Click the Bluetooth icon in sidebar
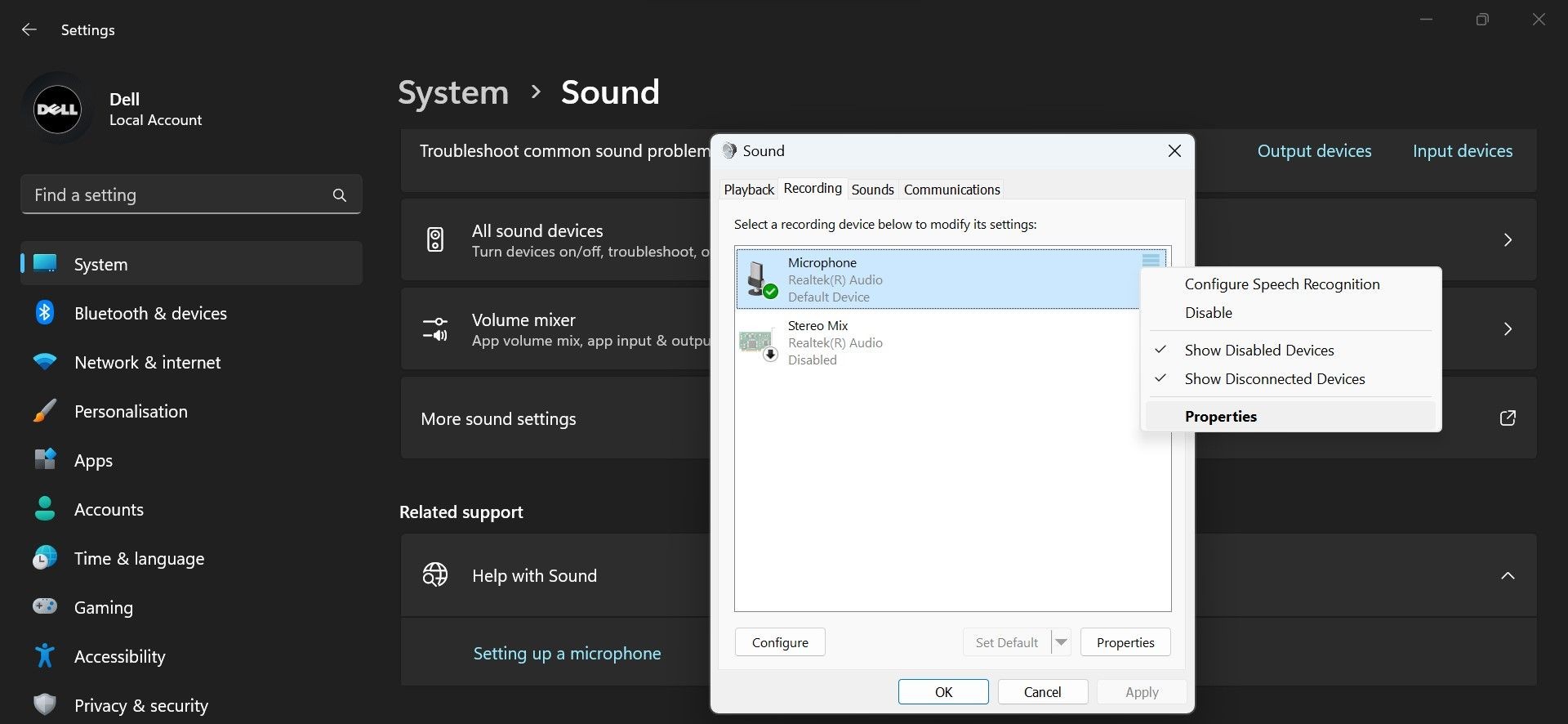Image resolution: width=1568 pixels, height=724 pixels. point(45,312)
